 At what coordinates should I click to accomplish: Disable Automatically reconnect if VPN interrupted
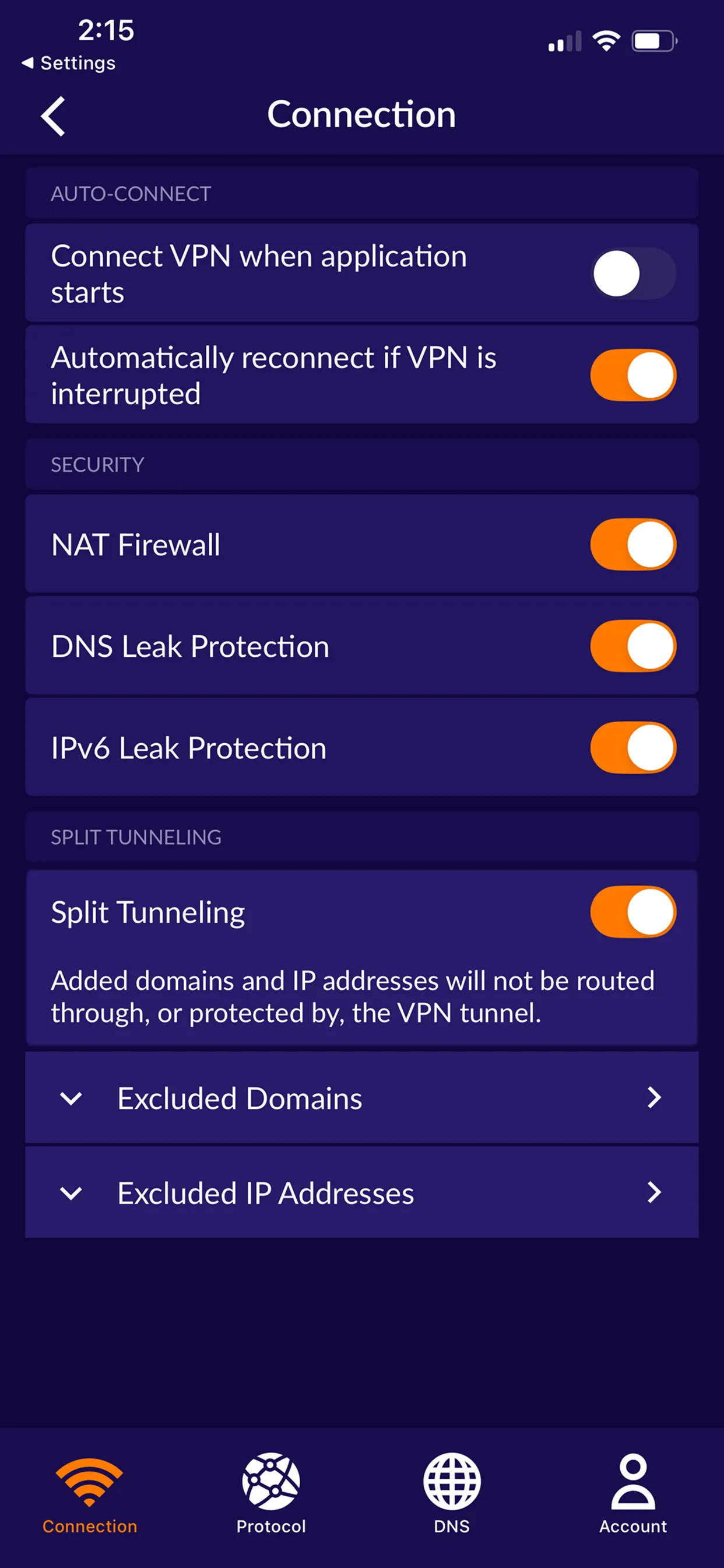[x=632, y=375]
